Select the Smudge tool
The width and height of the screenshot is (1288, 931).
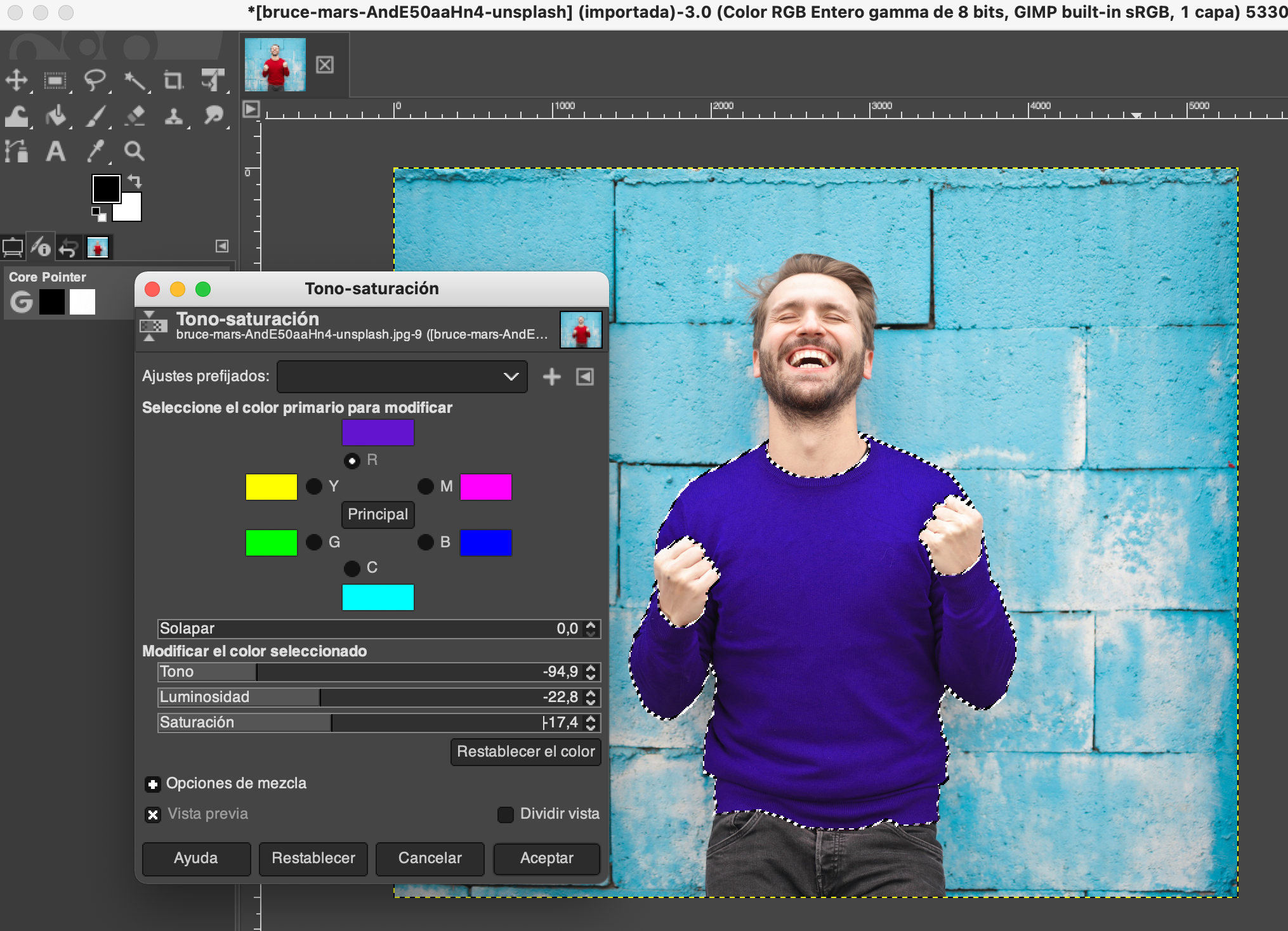pyautogui.click(x=213, y=116)
